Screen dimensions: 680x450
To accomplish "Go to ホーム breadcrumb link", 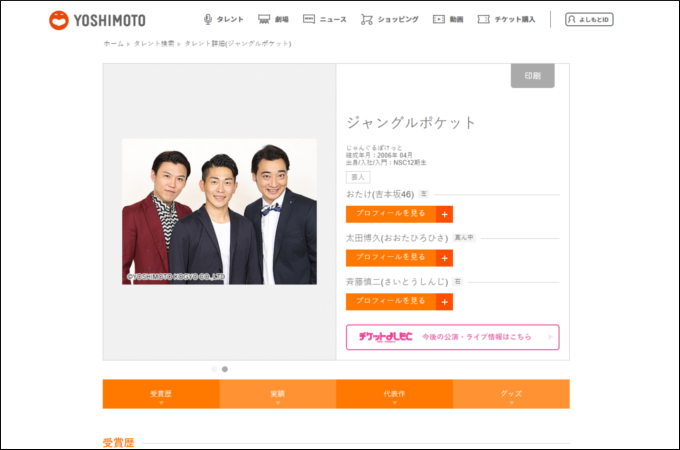I will click(114, 44).
